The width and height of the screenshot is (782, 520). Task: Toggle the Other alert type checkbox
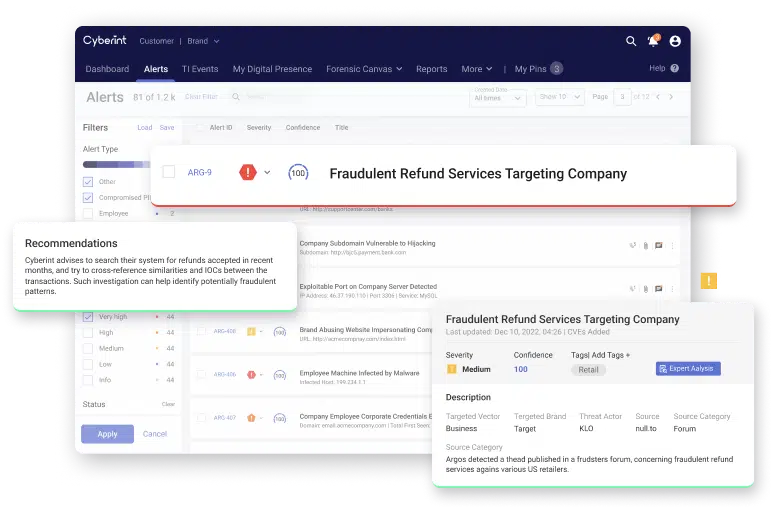point(88,182)
